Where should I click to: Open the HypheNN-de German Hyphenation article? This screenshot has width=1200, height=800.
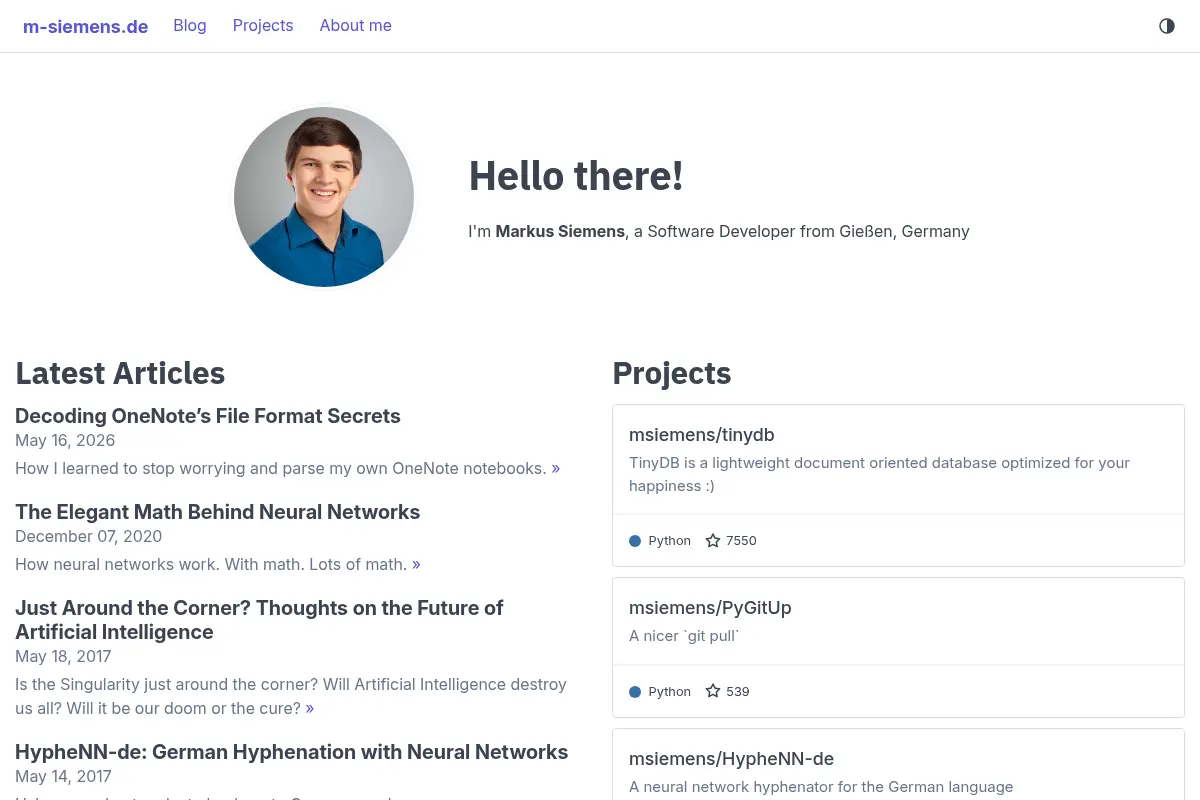point(291,752)
